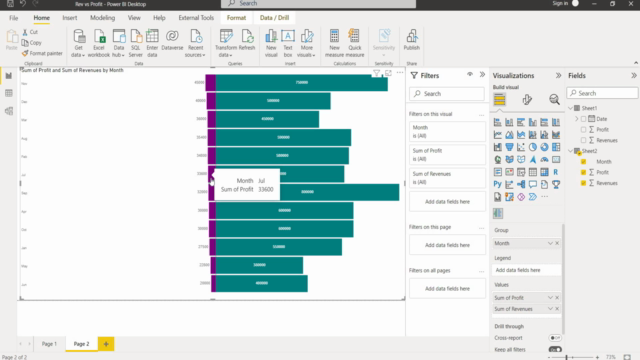Viewport: 640px width, 360px height.
Task: Uncheck the Month field in Sheet2
Action: pyautogui.click(x=583, y=162)
